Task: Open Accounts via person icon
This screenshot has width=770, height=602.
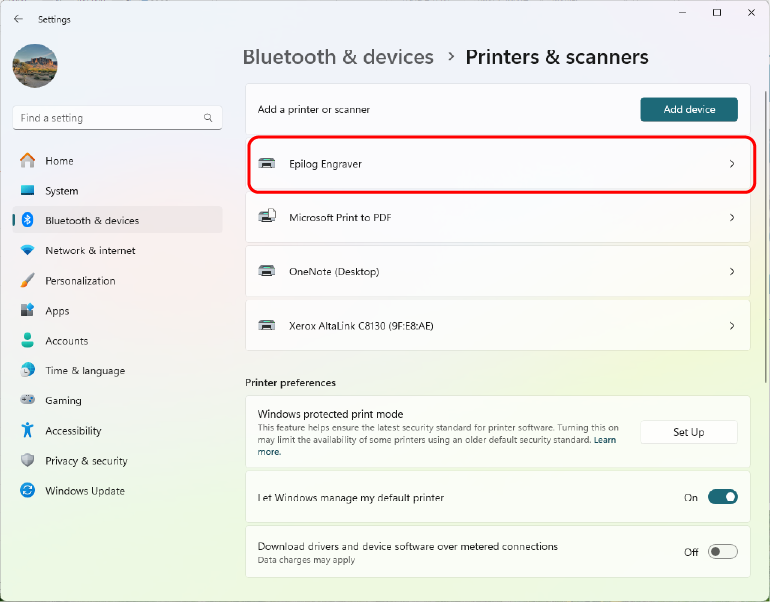Action: pyautogui.click(x=27, y=341)
